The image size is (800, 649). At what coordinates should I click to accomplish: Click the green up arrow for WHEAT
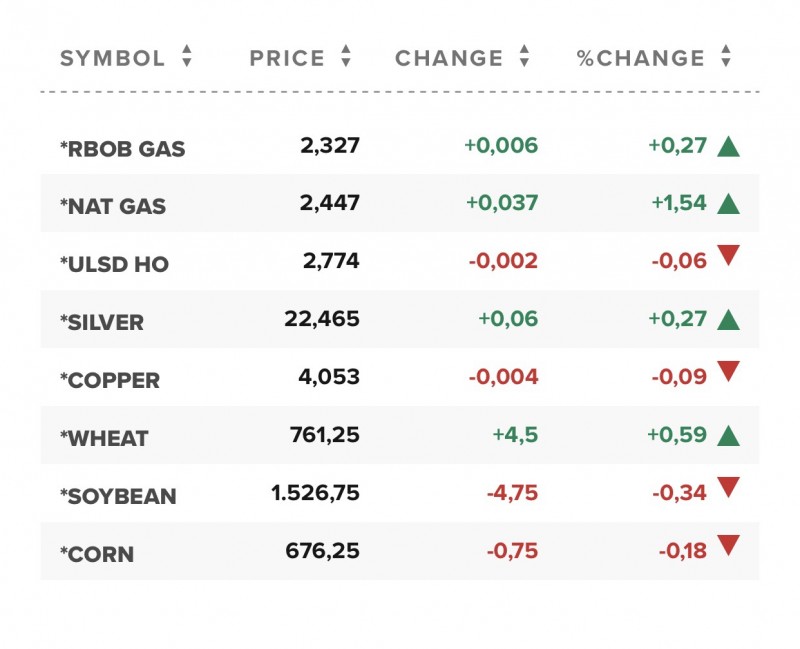click(728, 436)
